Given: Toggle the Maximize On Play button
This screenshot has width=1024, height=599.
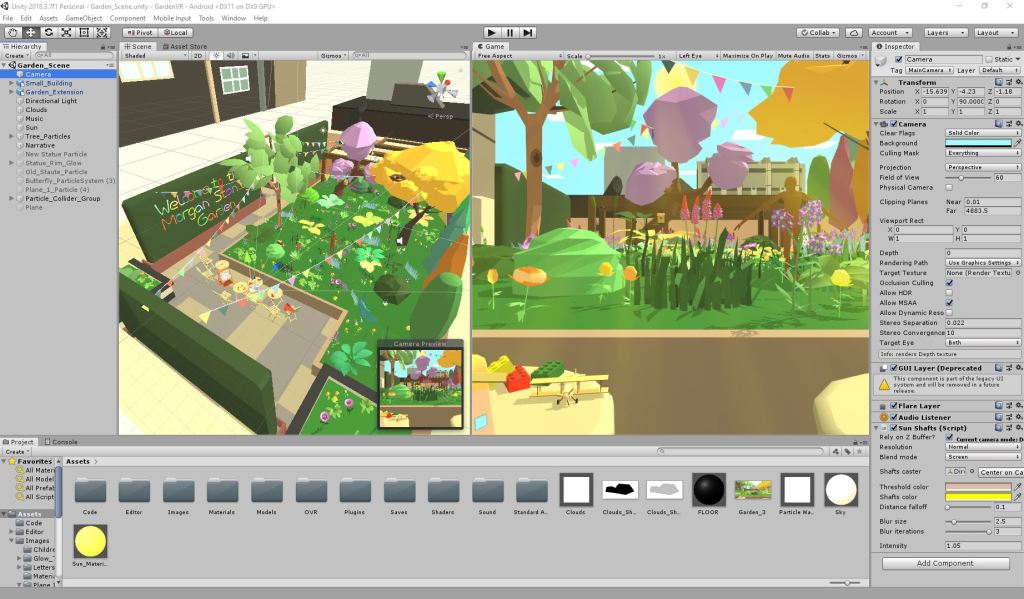Looking at the screenshot, I should tap(746, 56).
